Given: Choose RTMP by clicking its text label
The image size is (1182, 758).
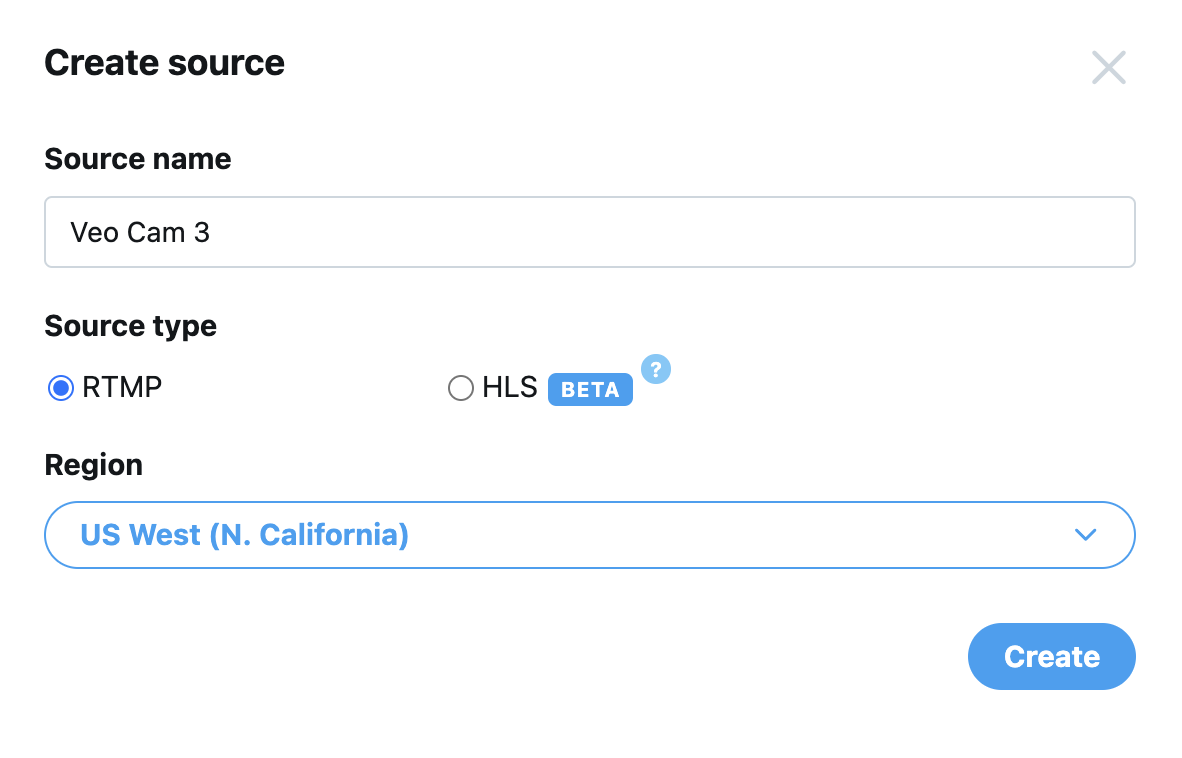Looking at the screenshot, I should pos(122,387).
